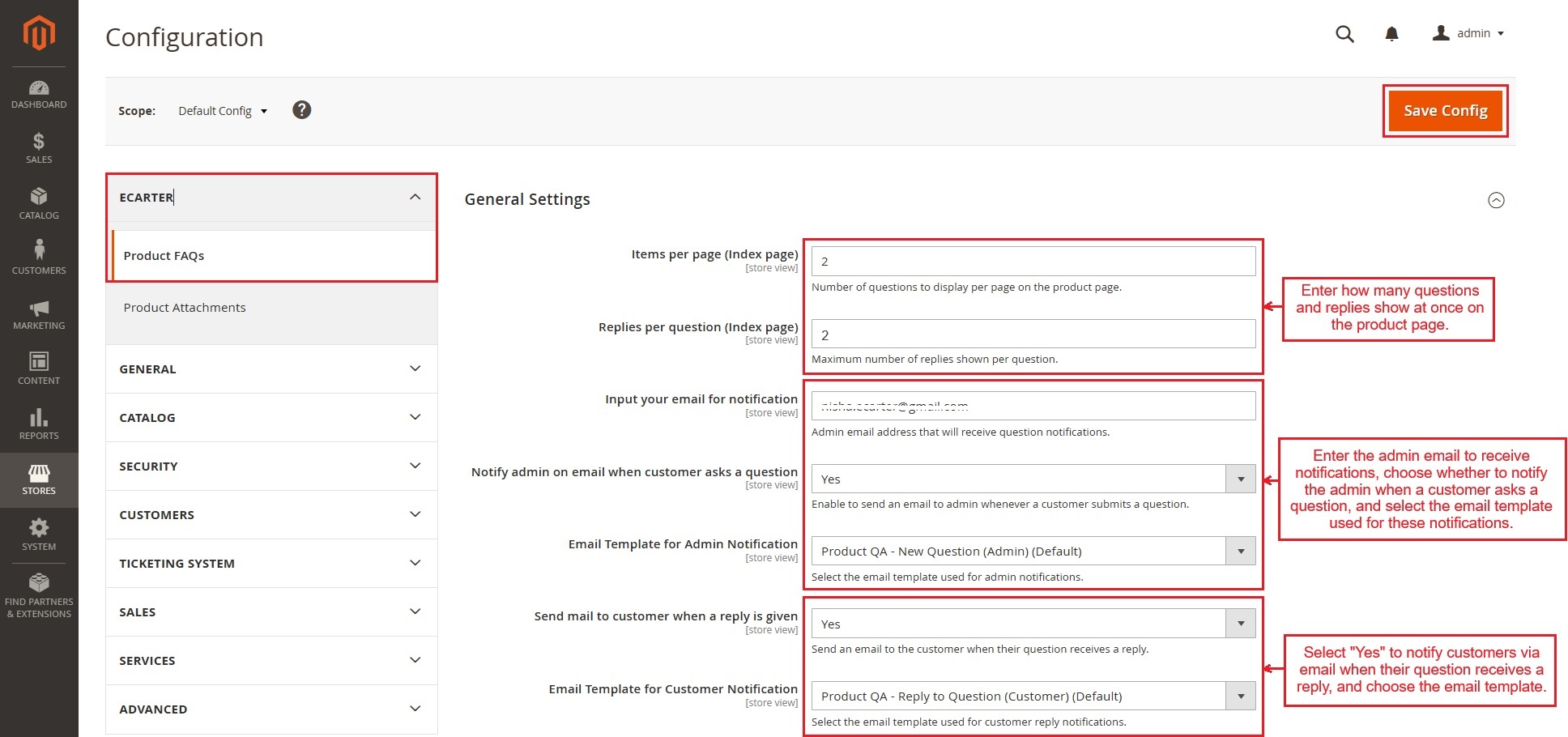Viewport: 1568px width, 737px height.
Task: Click the Items per page input field
Action: point(1033,262)
